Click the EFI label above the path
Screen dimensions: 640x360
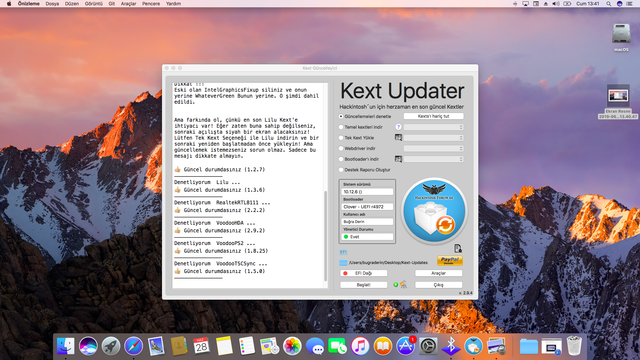coord(343,252)
